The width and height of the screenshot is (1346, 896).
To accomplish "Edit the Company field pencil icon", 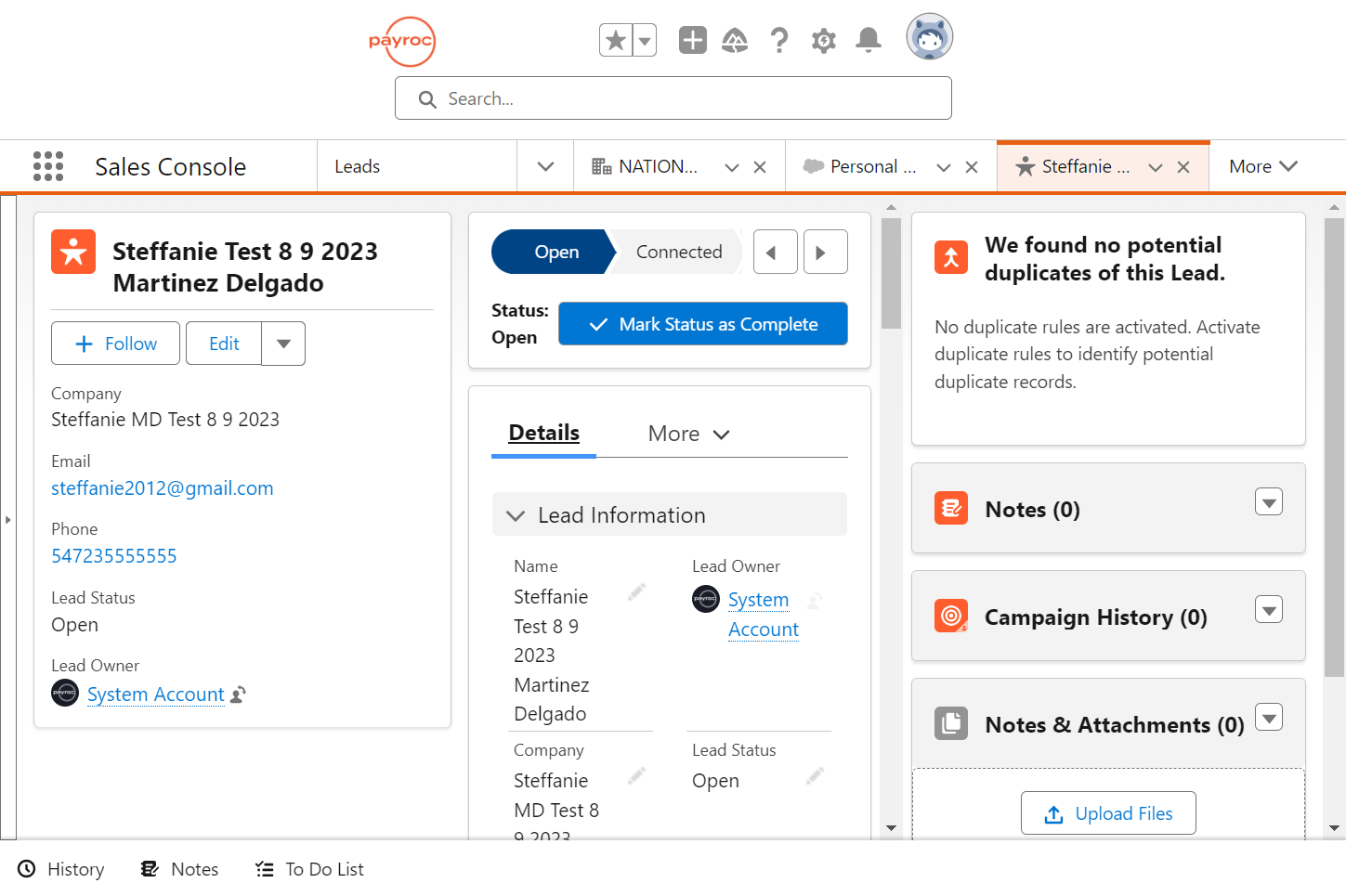I will (x=636, y=775).
